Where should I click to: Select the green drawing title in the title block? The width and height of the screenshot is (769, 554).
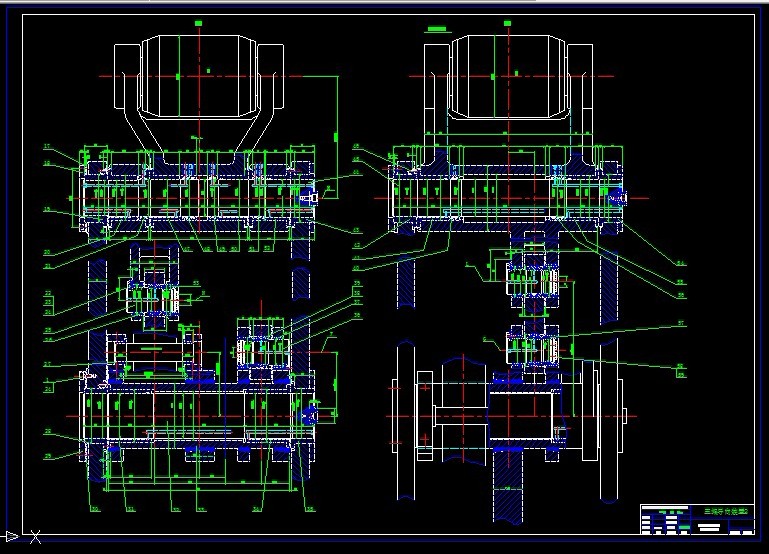[727, 511]
